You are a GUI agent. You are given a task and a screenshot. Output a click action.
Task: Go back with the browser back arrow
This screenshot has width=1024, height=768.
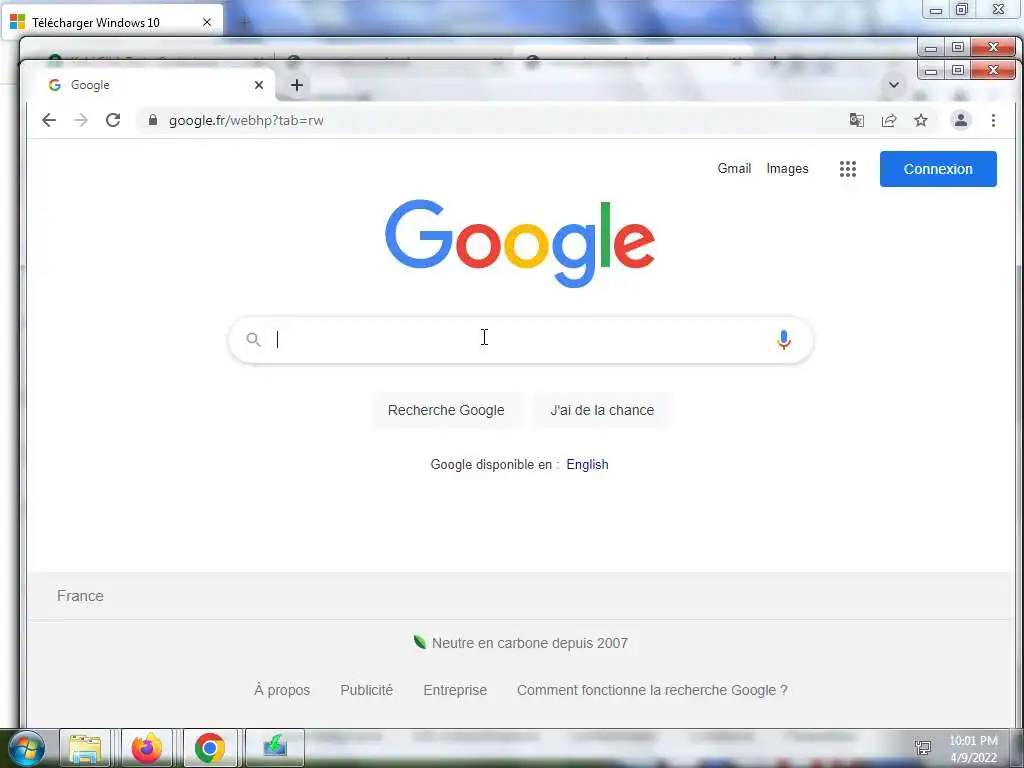(x=49, y=120)
